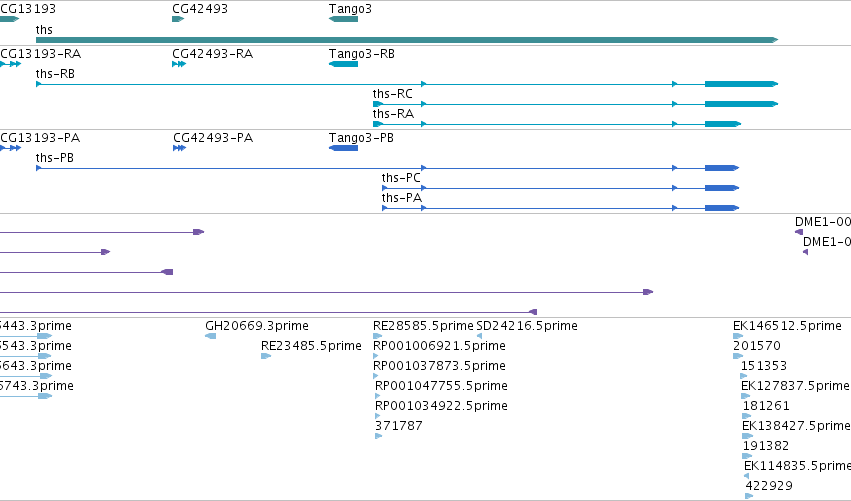Select the shortest purple feature line

click(55, 252)
